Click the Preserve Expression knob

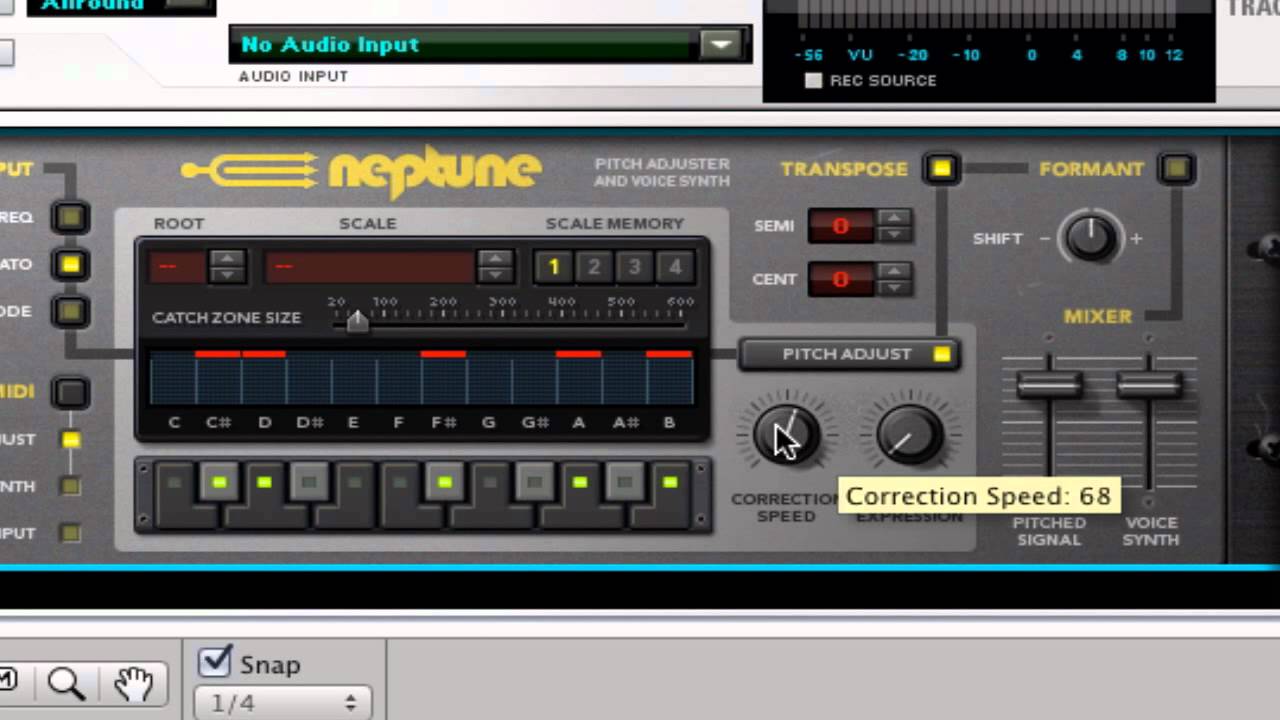pos(909,435)
